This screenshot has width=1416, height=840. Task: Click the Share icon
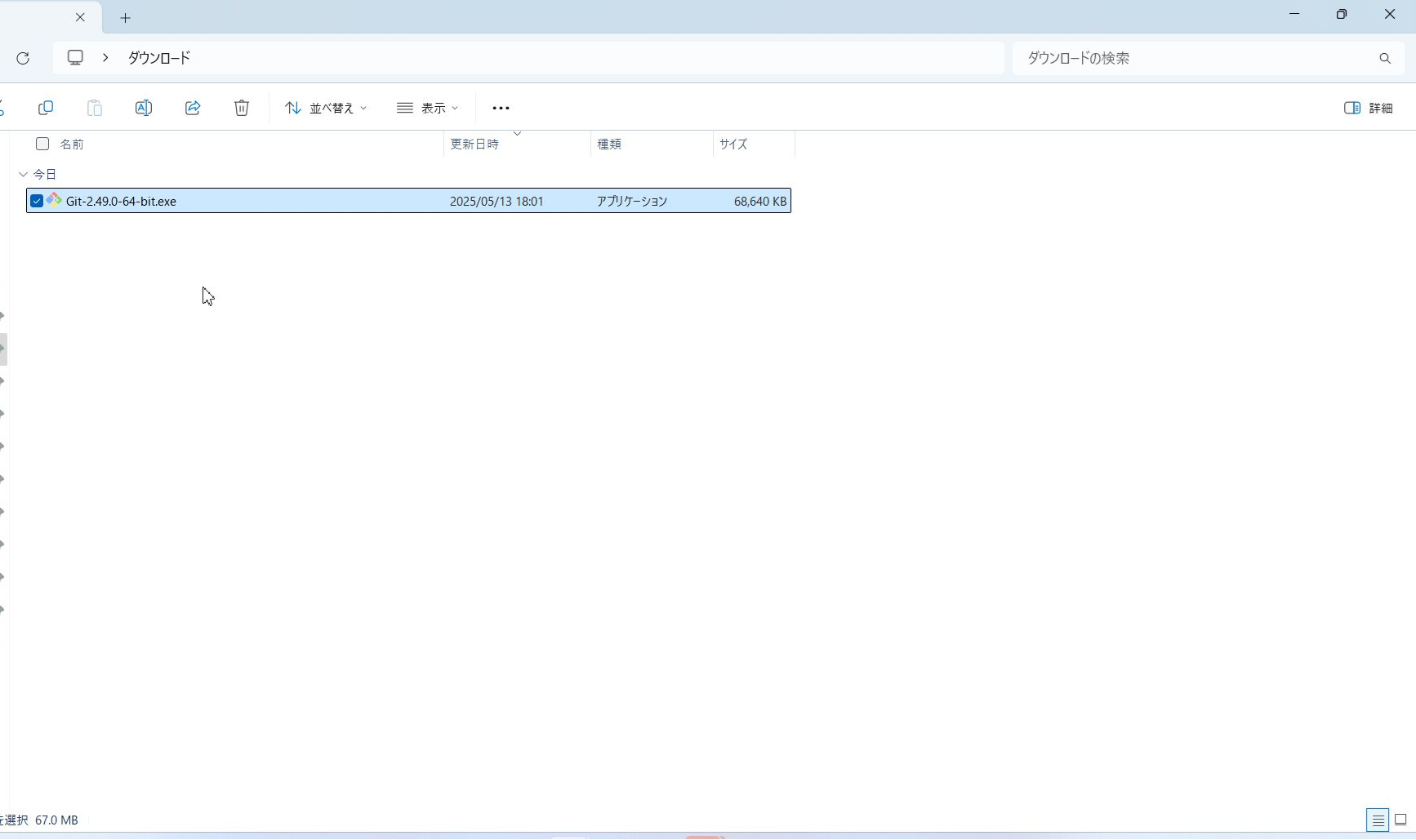click(x=193, y=108)
